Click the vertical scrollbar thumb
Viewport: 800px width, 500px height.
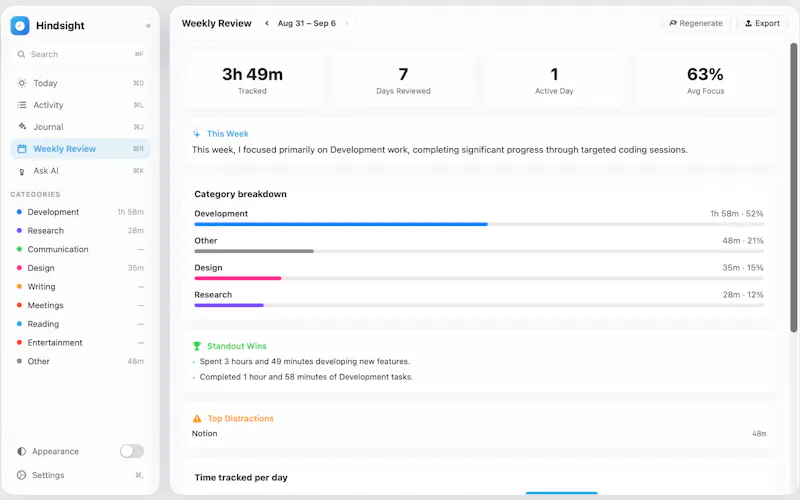(794, 188)
